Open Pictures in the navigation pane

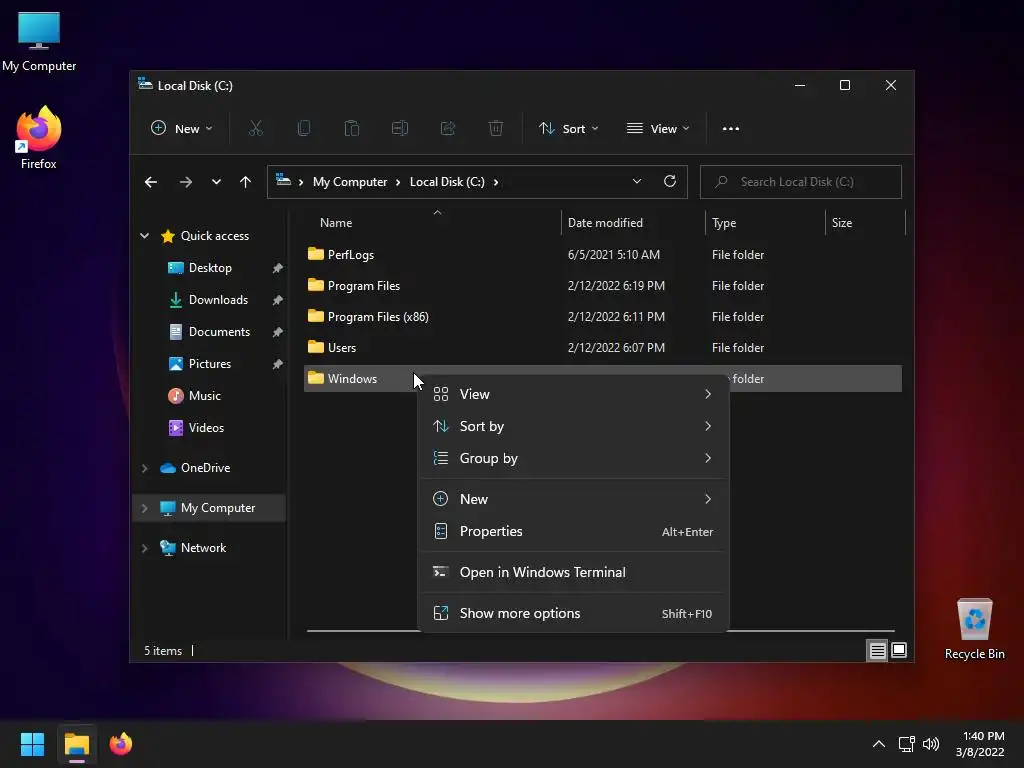[x=210, y=364]
